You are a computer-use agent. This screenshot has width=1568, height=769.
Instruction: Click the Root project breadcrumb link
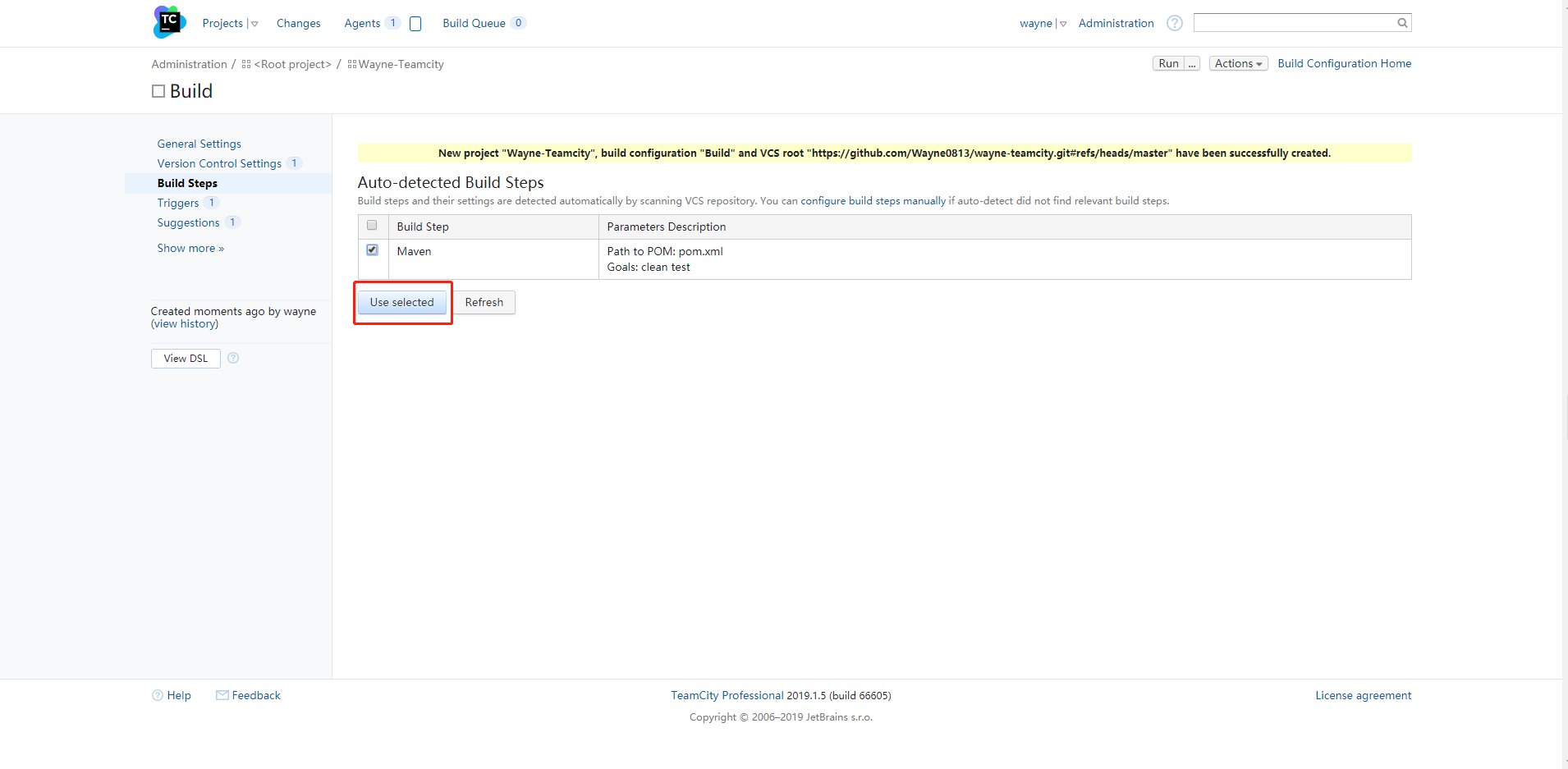coord(292,64)
